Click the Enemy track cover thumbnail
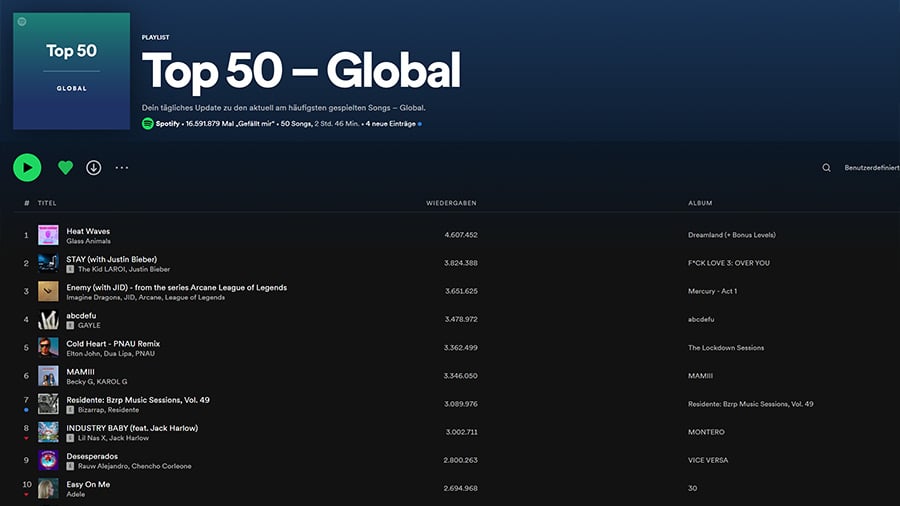Image resolution: width=900 pixels, height=506 pixels. pos(48,291)
